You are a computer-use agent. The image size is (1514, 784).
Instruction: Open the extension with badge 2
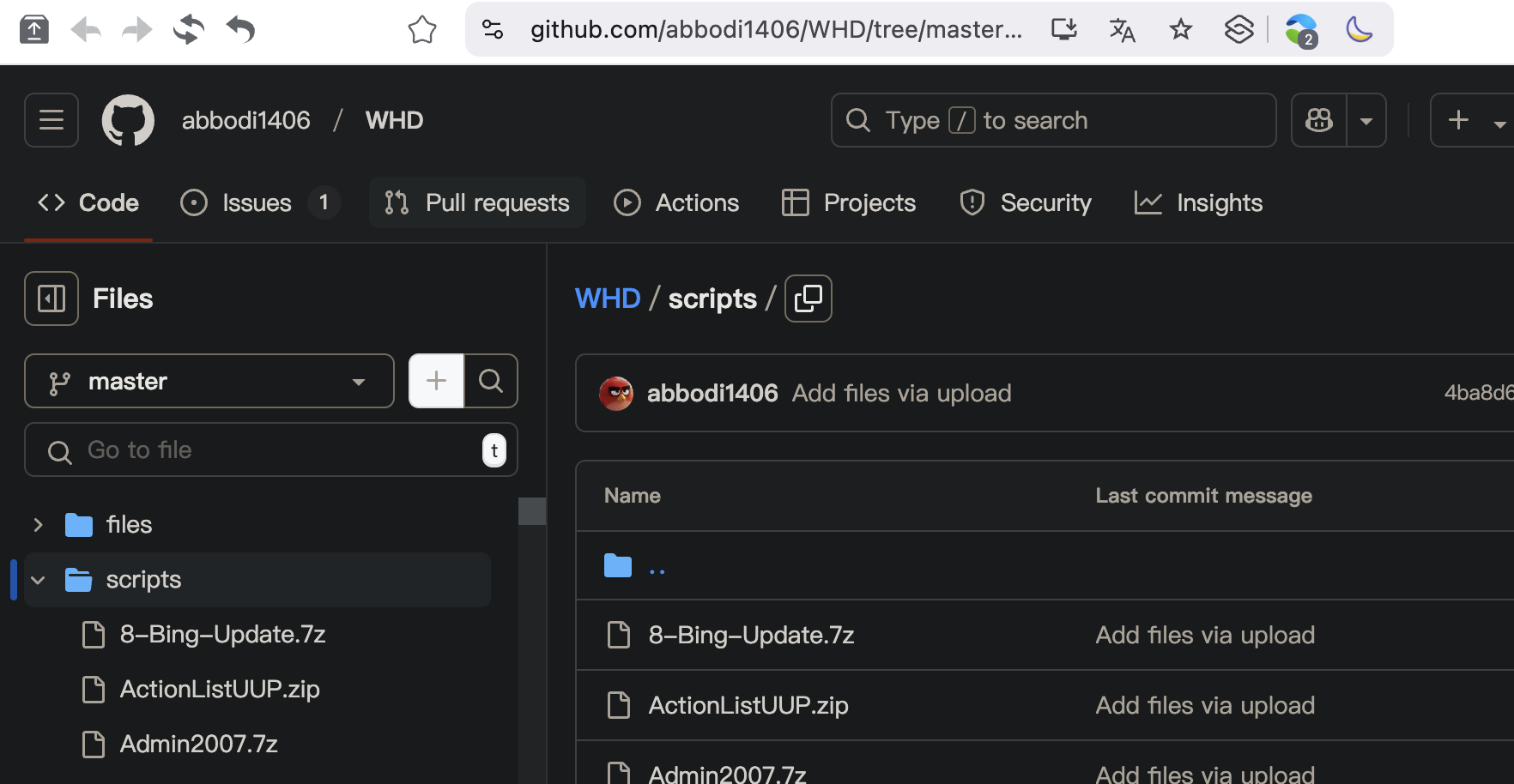click(1301, 31)
